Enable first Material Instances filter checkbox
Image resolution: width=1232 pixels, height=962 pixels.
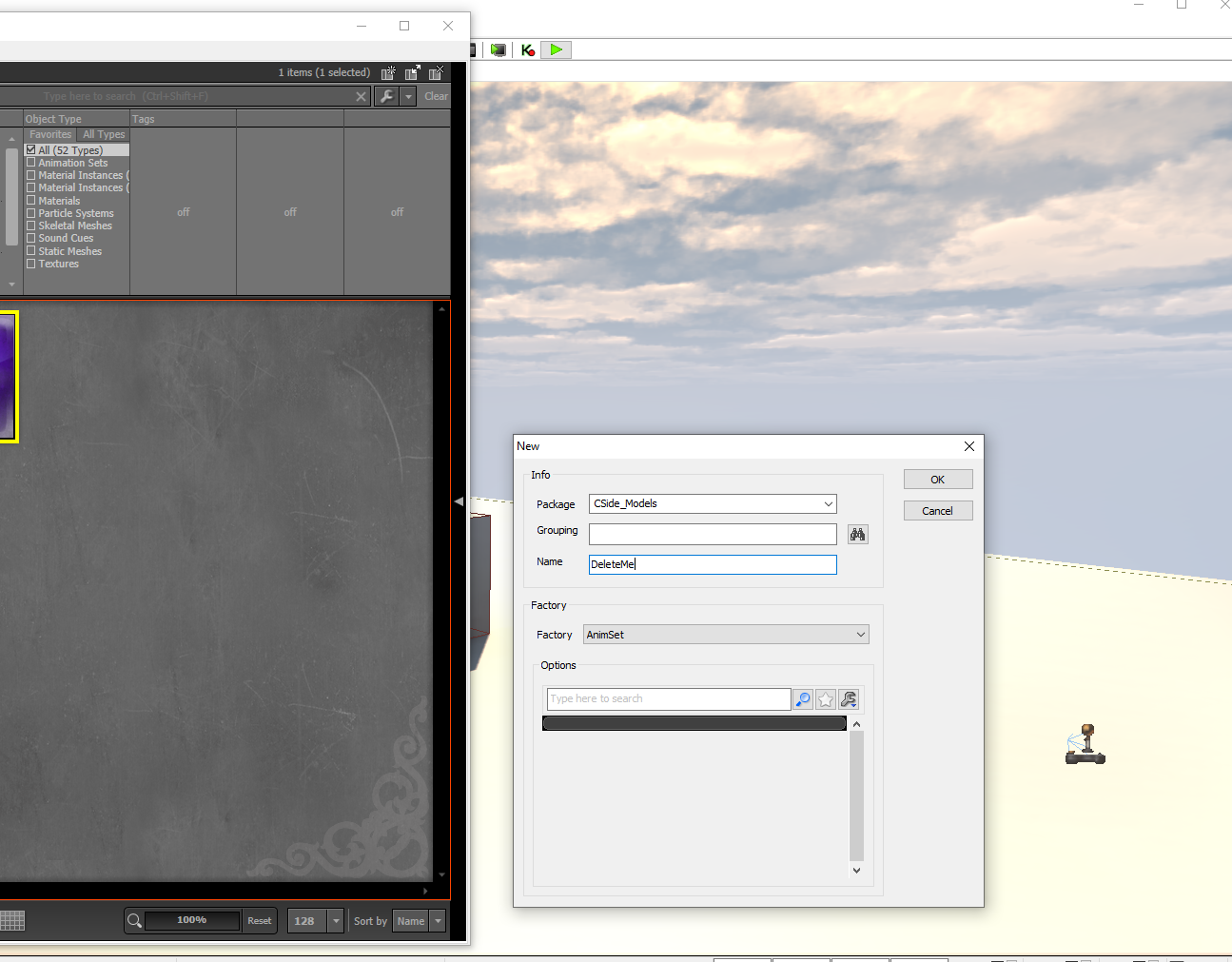(x=31, y=175)
